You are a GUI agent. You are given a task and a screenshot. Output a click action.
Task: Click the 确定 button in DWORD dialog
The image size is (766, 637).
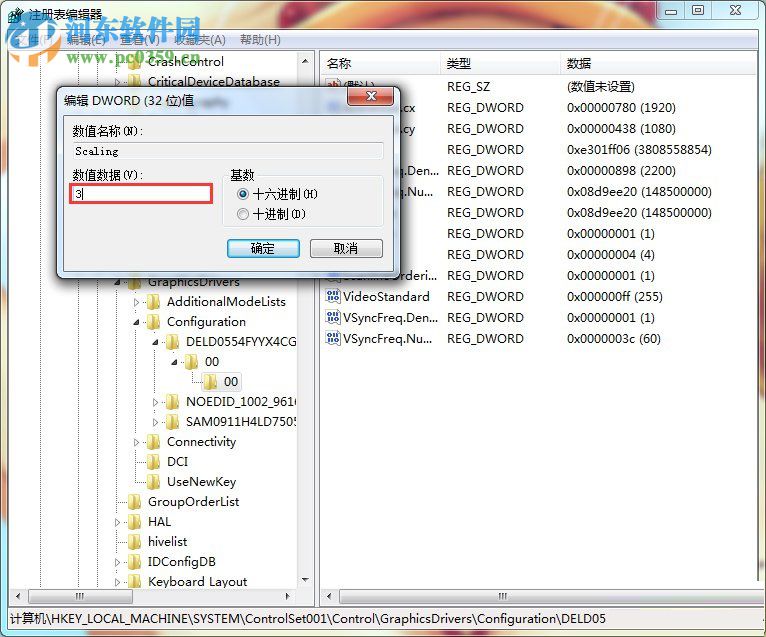pyautogui.click(x=263, y=248)
